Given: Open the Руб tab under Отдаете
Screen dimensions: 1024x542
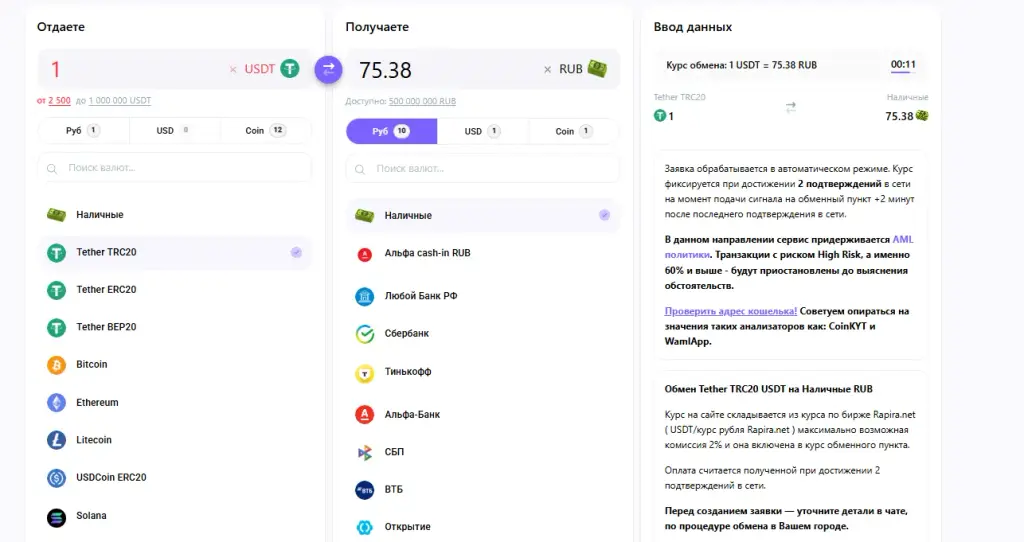Looking at the screenshot, I should [x=84, y=131].
